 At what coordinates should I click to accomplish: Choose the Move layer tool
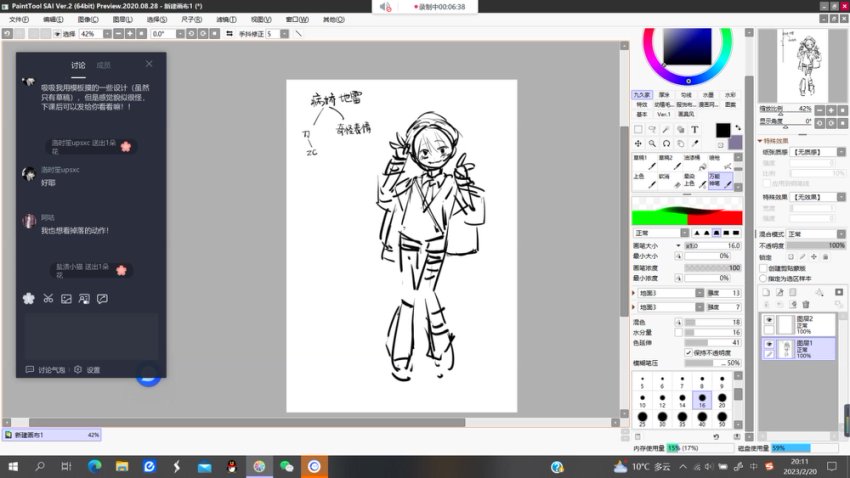(x=638, y=143)
